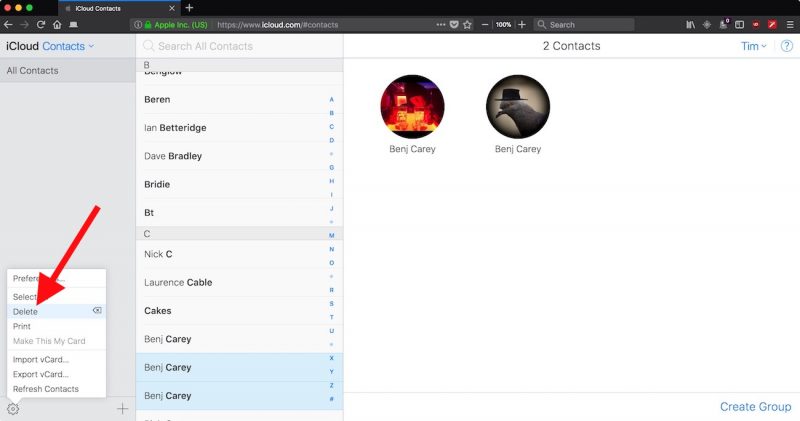Bookmark this page with the star icon
Viewport: 800px width, 421px height.
[x=467, y=24]
